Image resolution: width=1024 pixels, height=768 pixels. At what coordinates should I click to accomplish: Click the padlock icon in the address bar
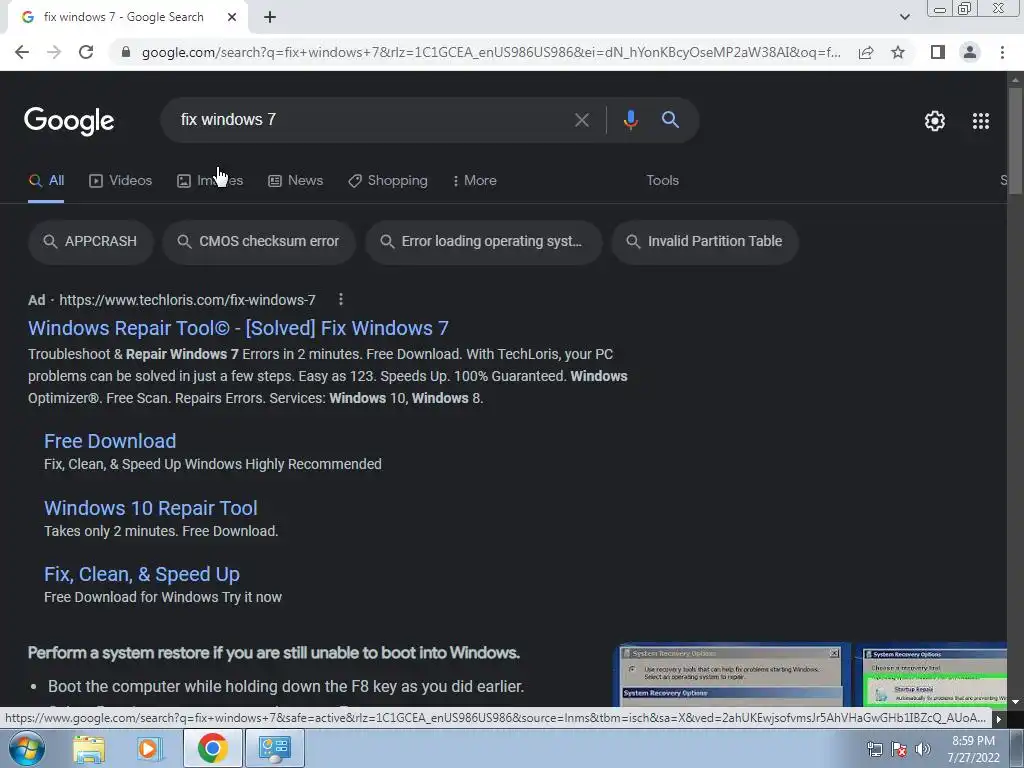click(126, 52)
